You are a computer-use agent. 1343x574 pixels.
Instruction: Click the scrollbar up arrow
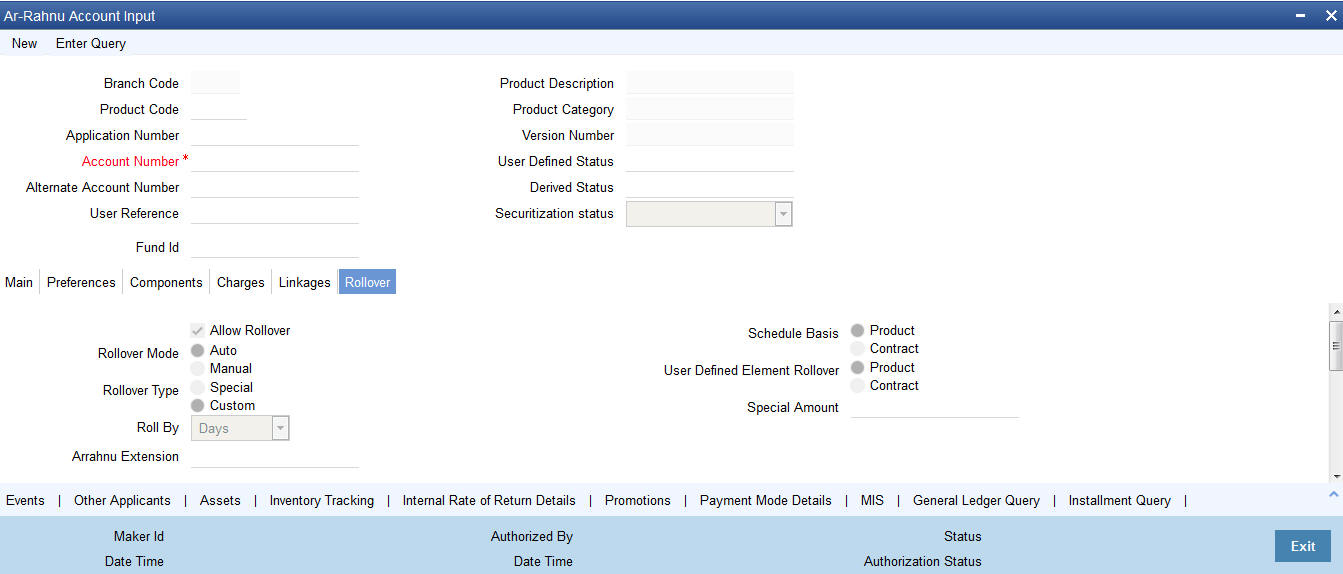(1335, 312)
